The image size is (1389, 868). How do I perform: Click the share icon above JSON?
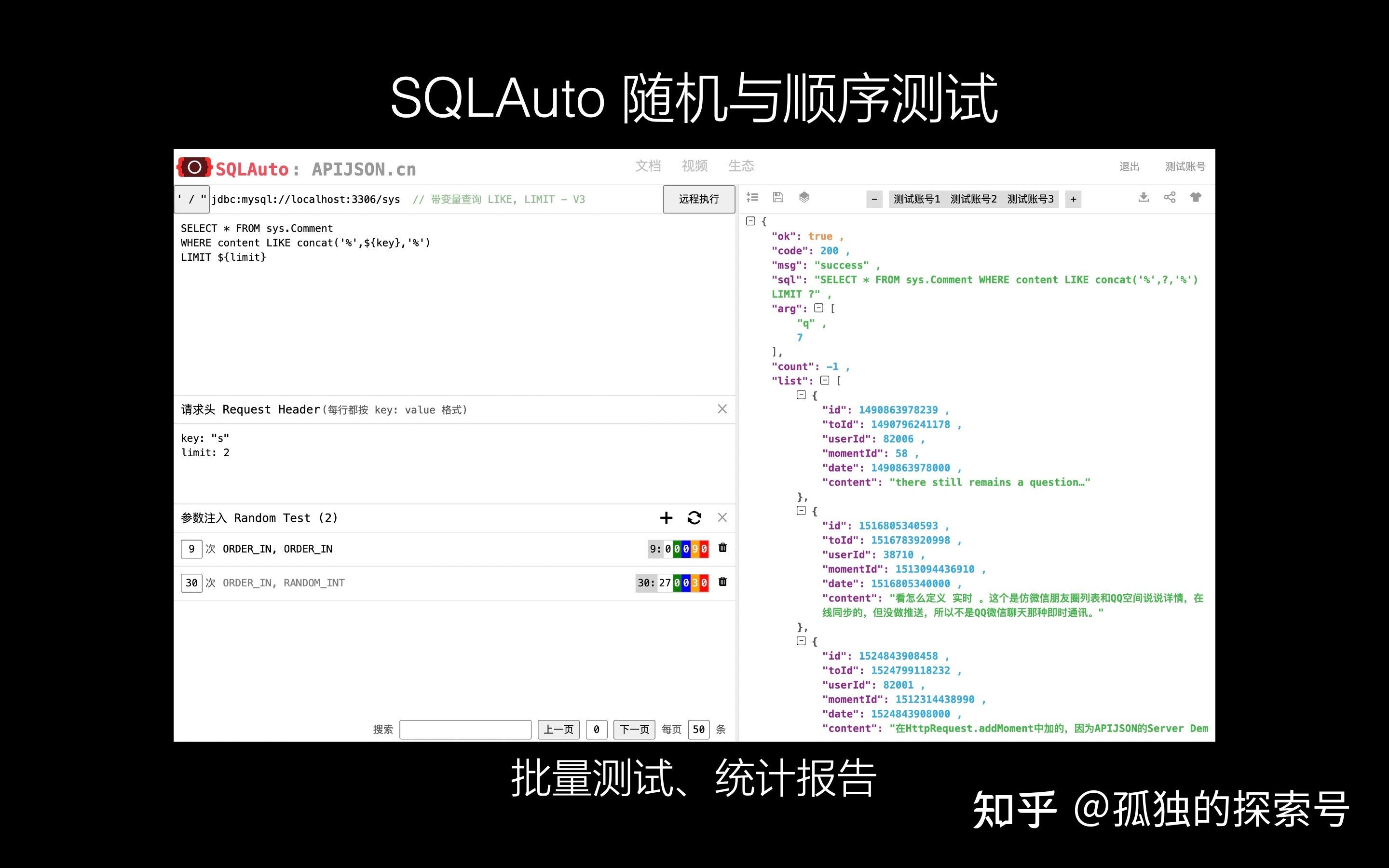point(1170,198)
